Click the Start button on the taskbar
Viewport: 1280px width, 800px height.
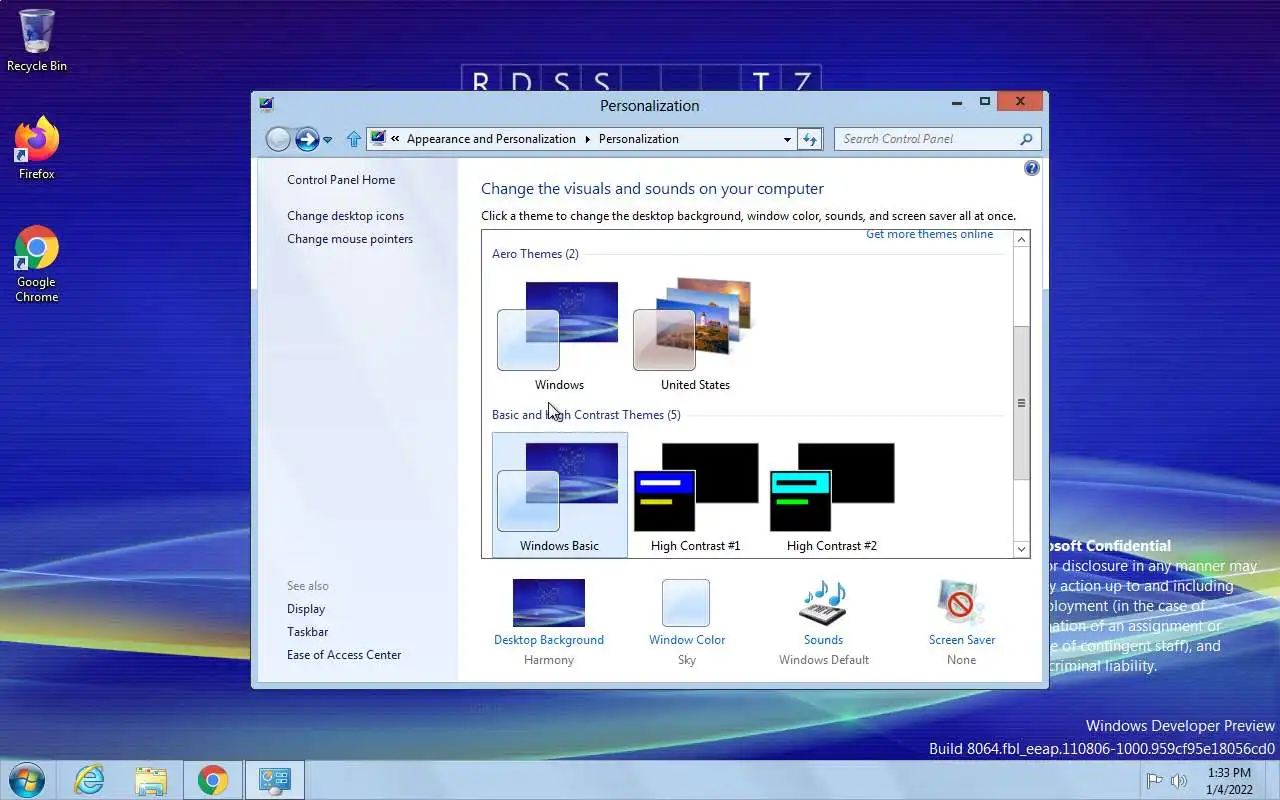[26, 780]
